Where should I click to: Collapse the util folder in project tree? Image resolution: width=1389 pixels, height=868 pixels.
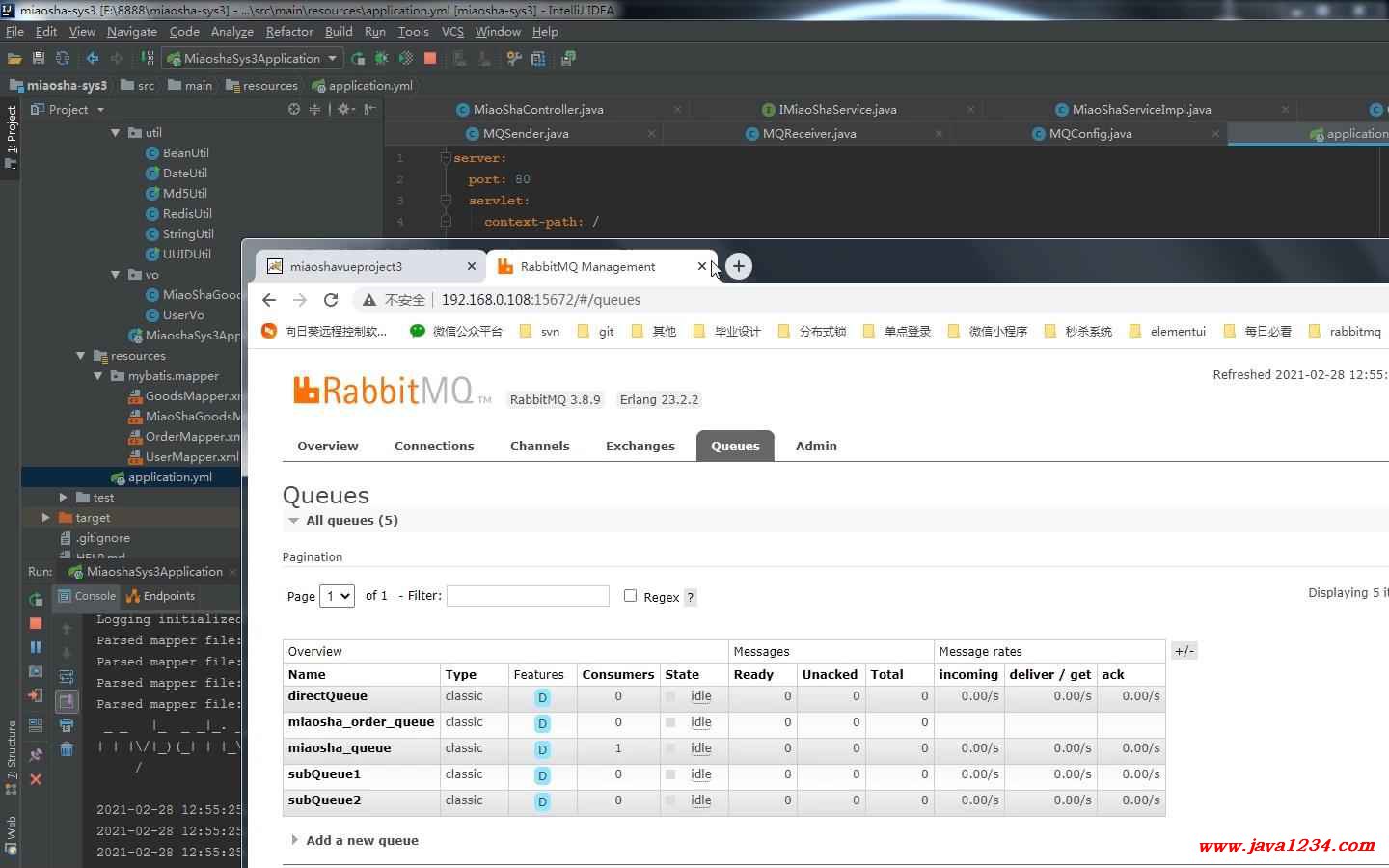click(116, 133)
